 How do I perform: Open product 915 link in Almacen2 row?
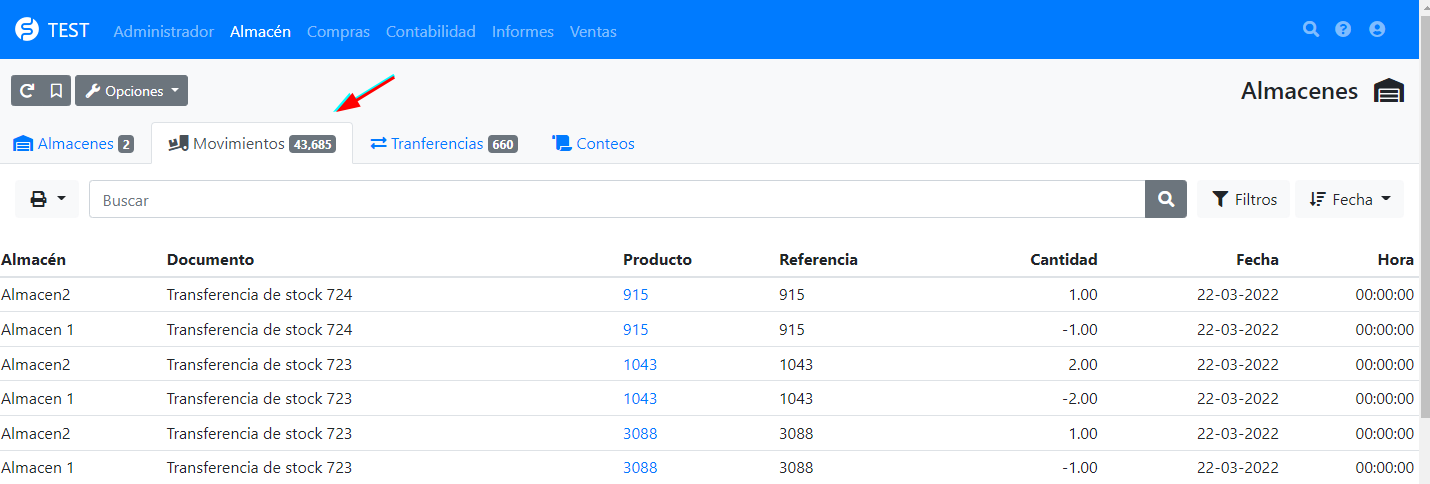point(636,295)
